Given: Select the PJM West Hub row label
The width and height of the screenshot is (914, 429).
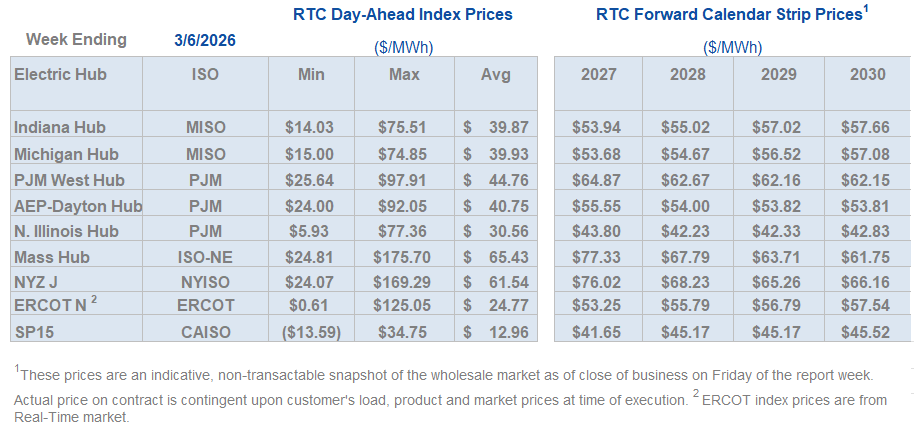Looking at the screenshot, I should 67,180.
